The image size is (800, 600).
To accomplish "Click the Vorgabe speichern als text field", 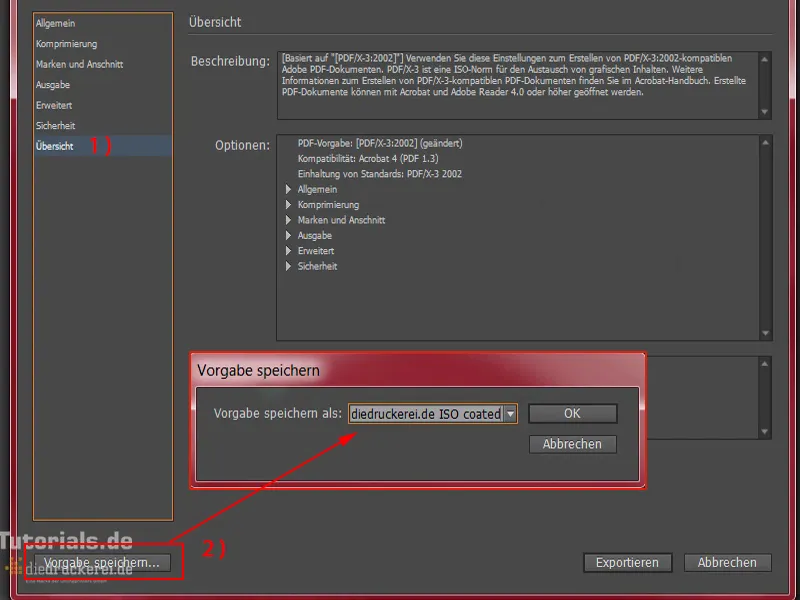I will (x=427, y=414).
